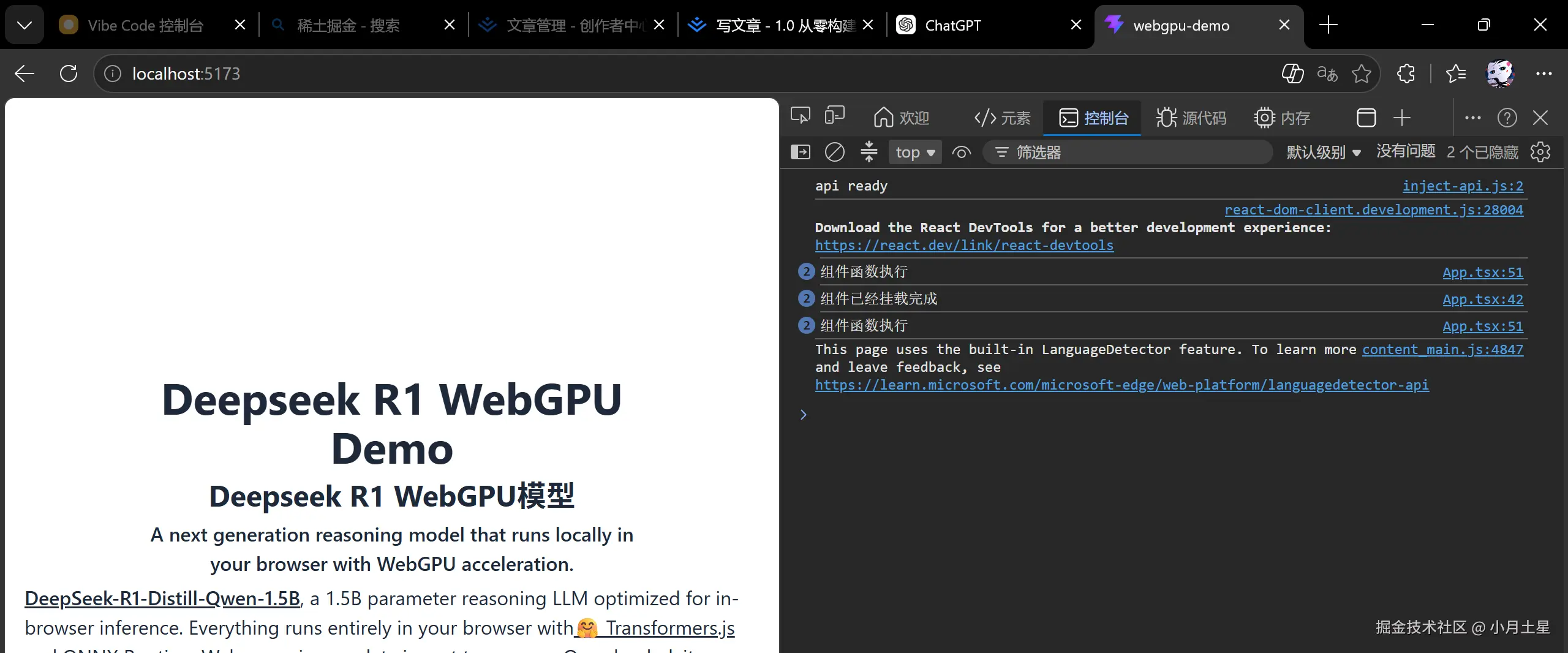Viewport: 1568px width, 653px height.
Task: Click the 2 个已隐藏 hidden messages label
Action: 1482,152
